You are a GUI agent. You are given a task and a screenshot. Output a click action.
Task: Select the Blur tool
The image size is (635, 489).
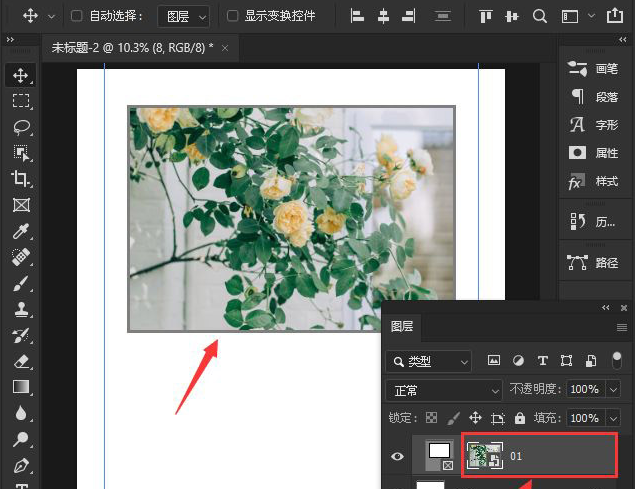pos(21,413)
